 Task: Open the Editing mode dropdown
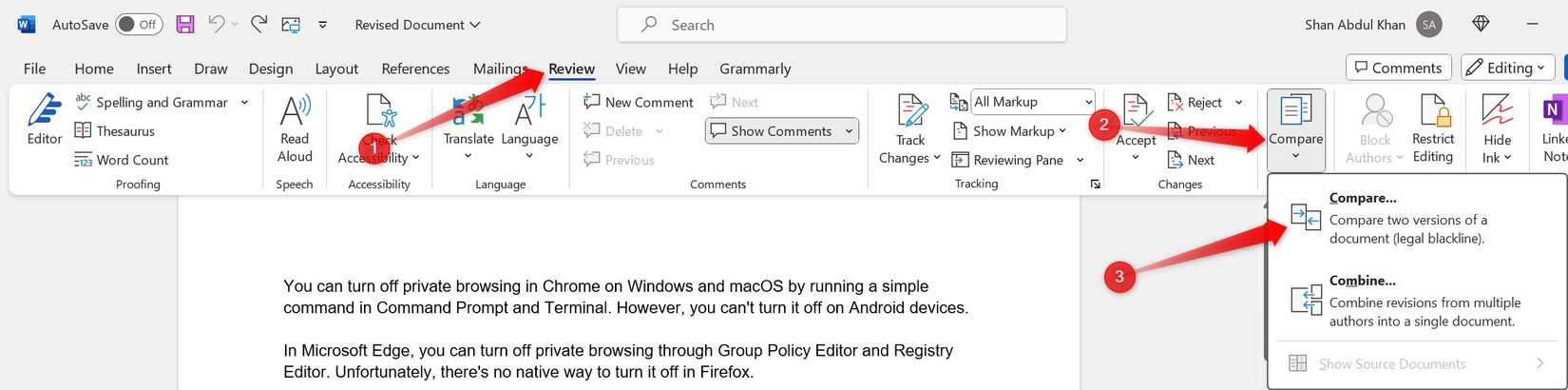1507,68
